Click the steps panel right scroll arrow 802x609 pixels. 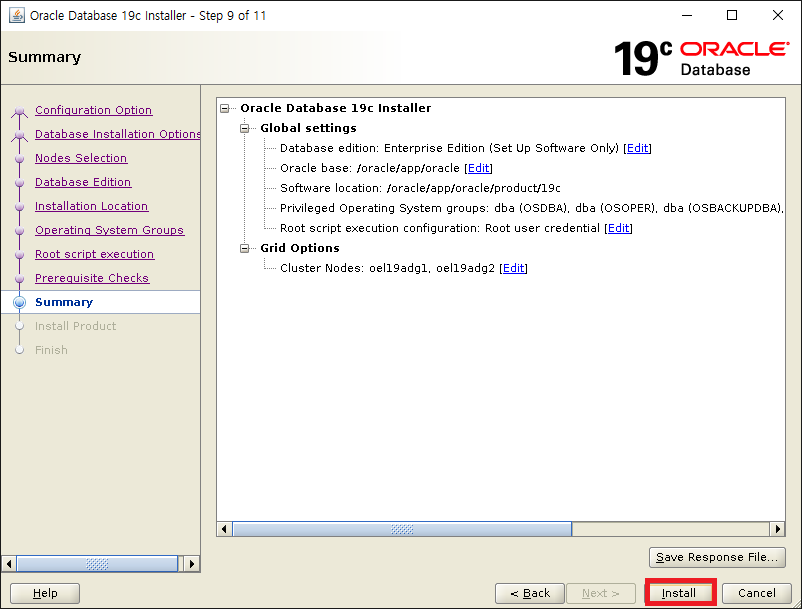coord(192,564)
